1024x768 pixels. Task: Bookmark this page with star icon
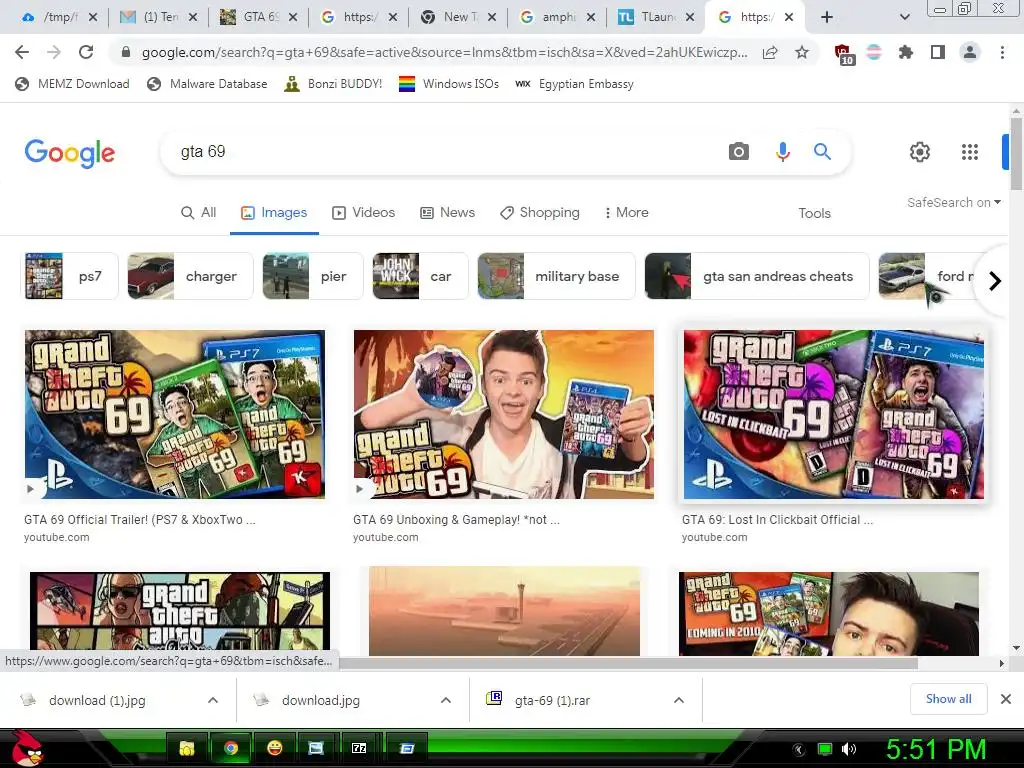802,52
